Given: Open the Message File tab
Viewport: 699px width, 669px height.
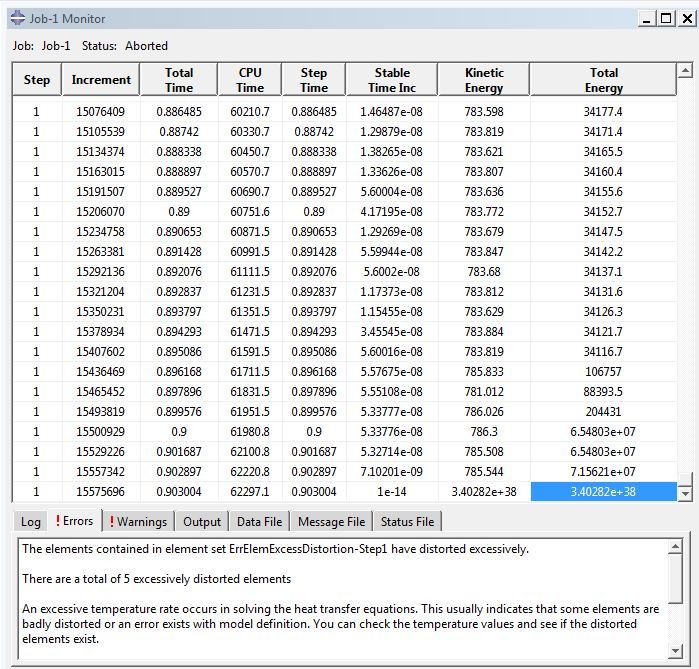Looking at the screenshot, I should point(331,521).
